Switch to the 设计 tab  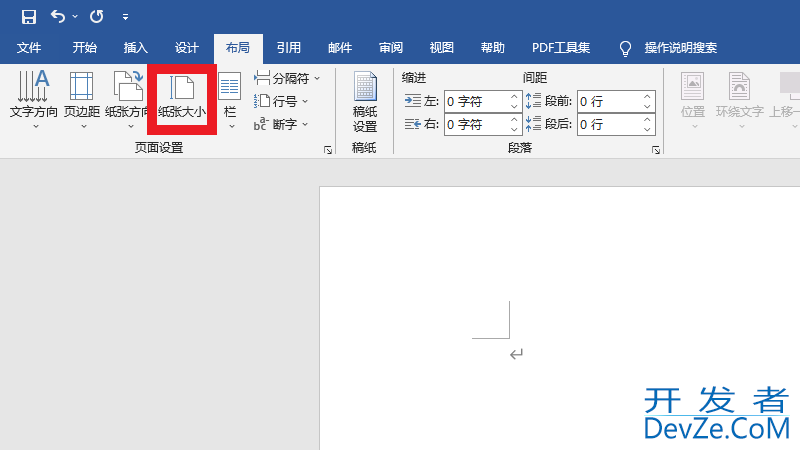click(x=187, y=48)
